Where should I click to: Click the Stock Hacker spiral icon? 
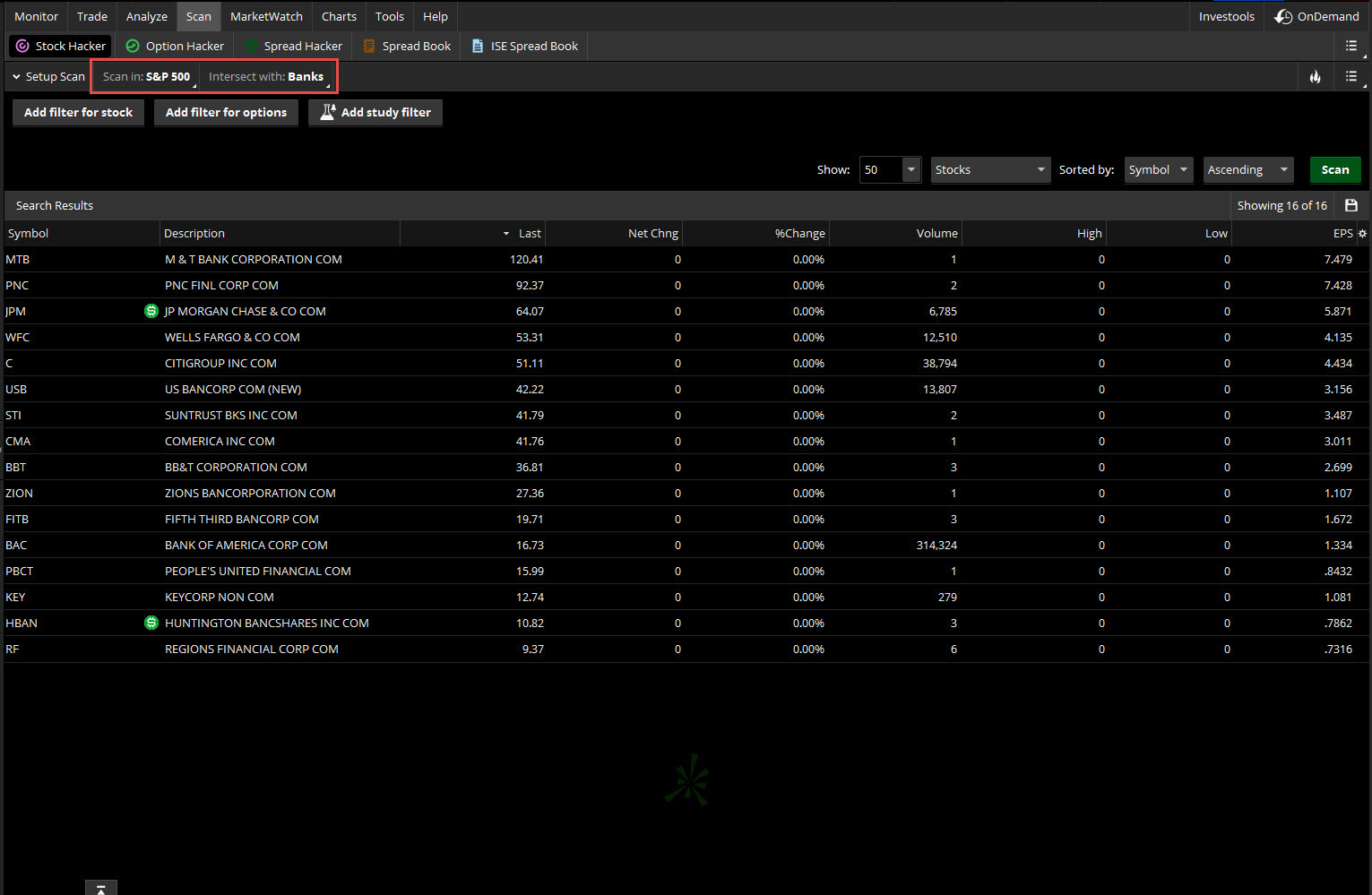(x=22, y=46)
